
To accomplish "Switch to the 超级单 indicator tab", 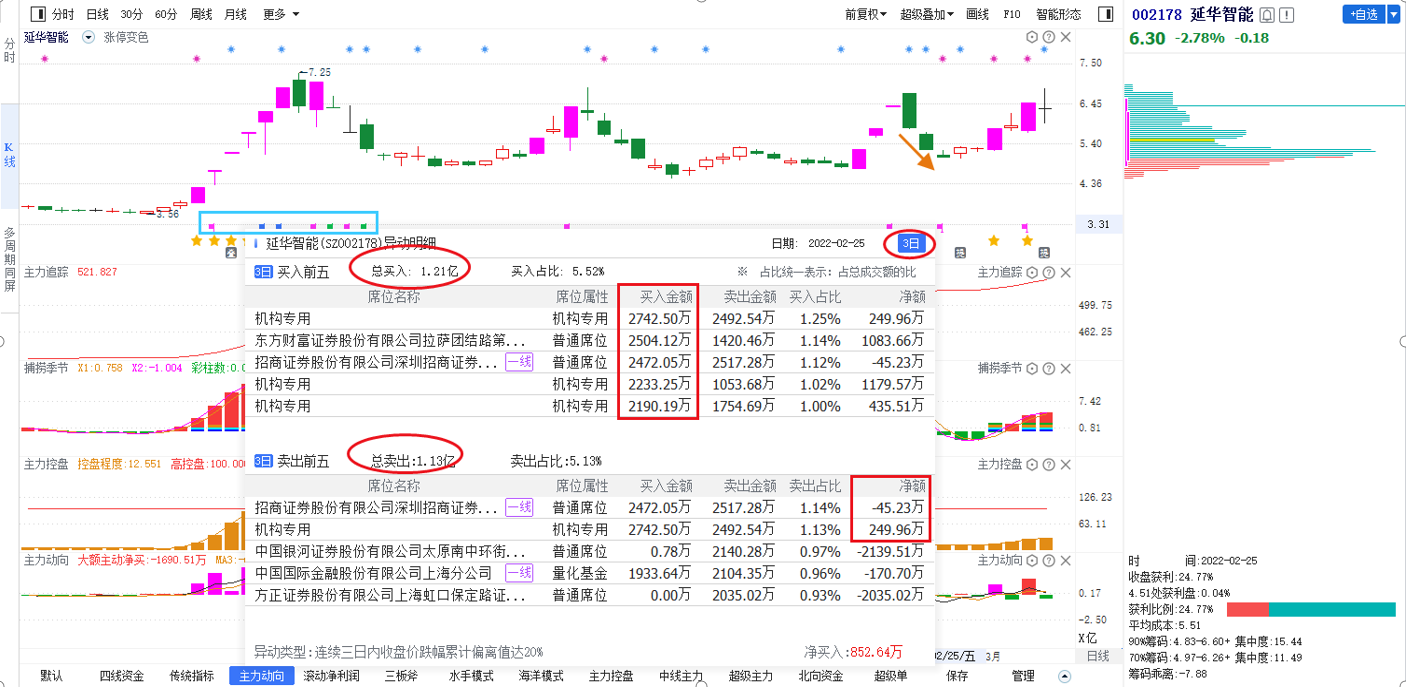I will [891, 676].
